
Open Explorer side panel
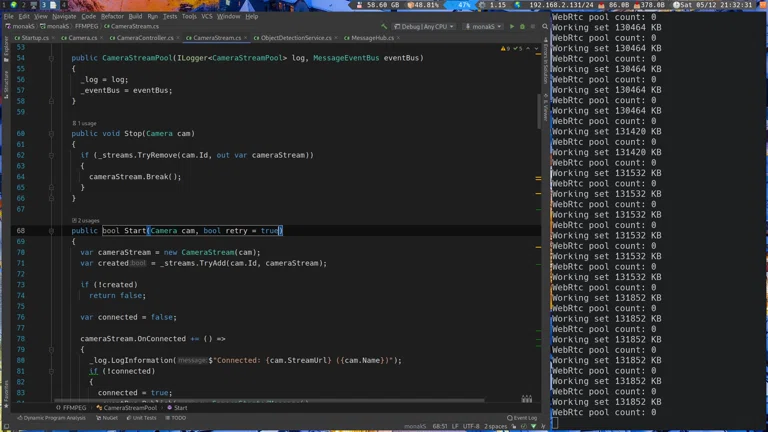6,48
